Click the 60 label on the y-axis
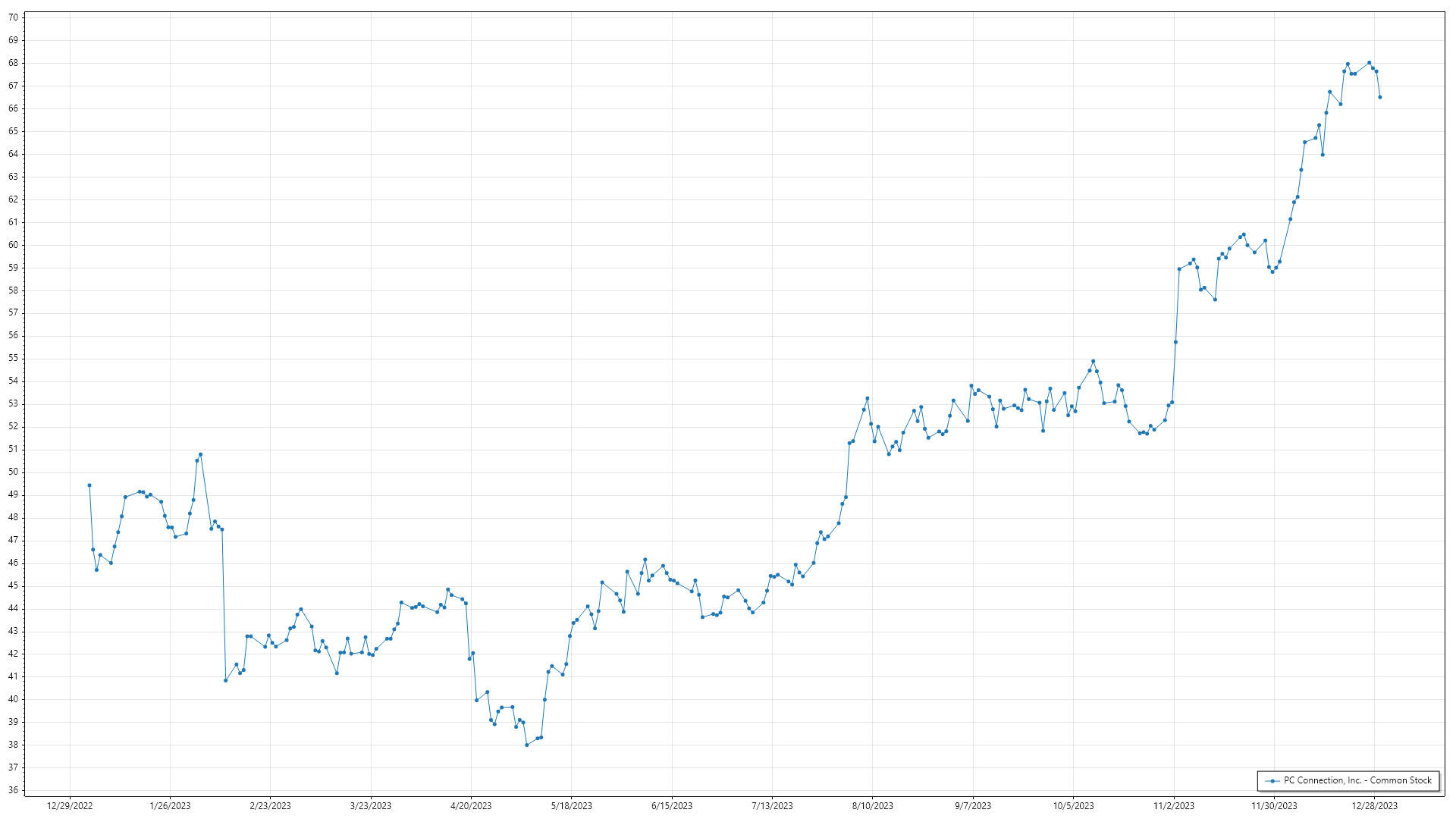Screen dimensions: 1456x819 tap(13, 245)
